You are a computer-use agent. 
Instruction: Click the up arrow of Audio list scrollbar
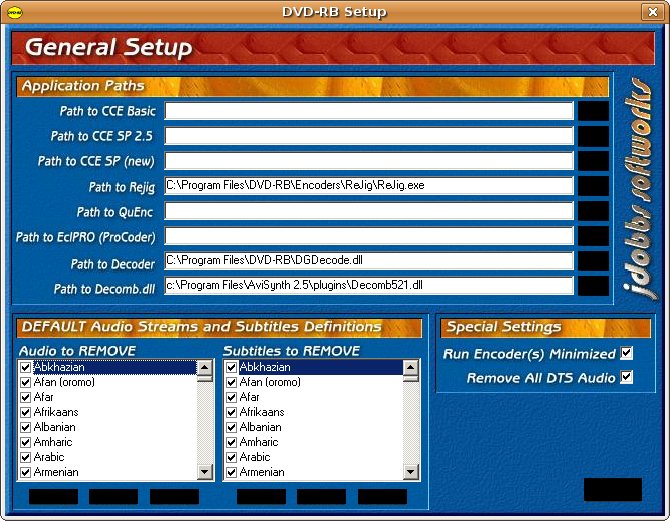(205, 368)
